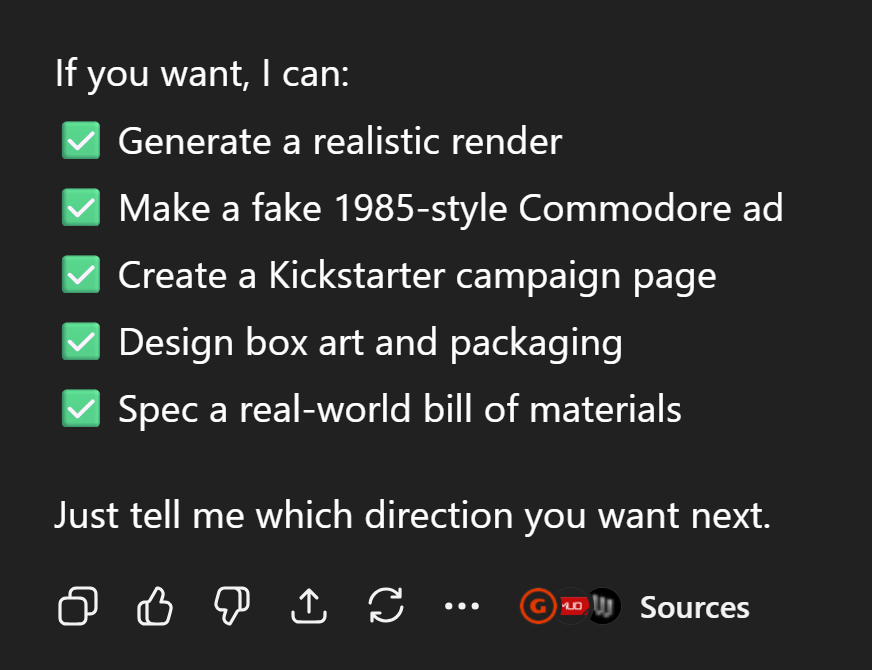Click the share upload-arrow icon
Viewport: 872px width, 670px height.
click(309, 606)
